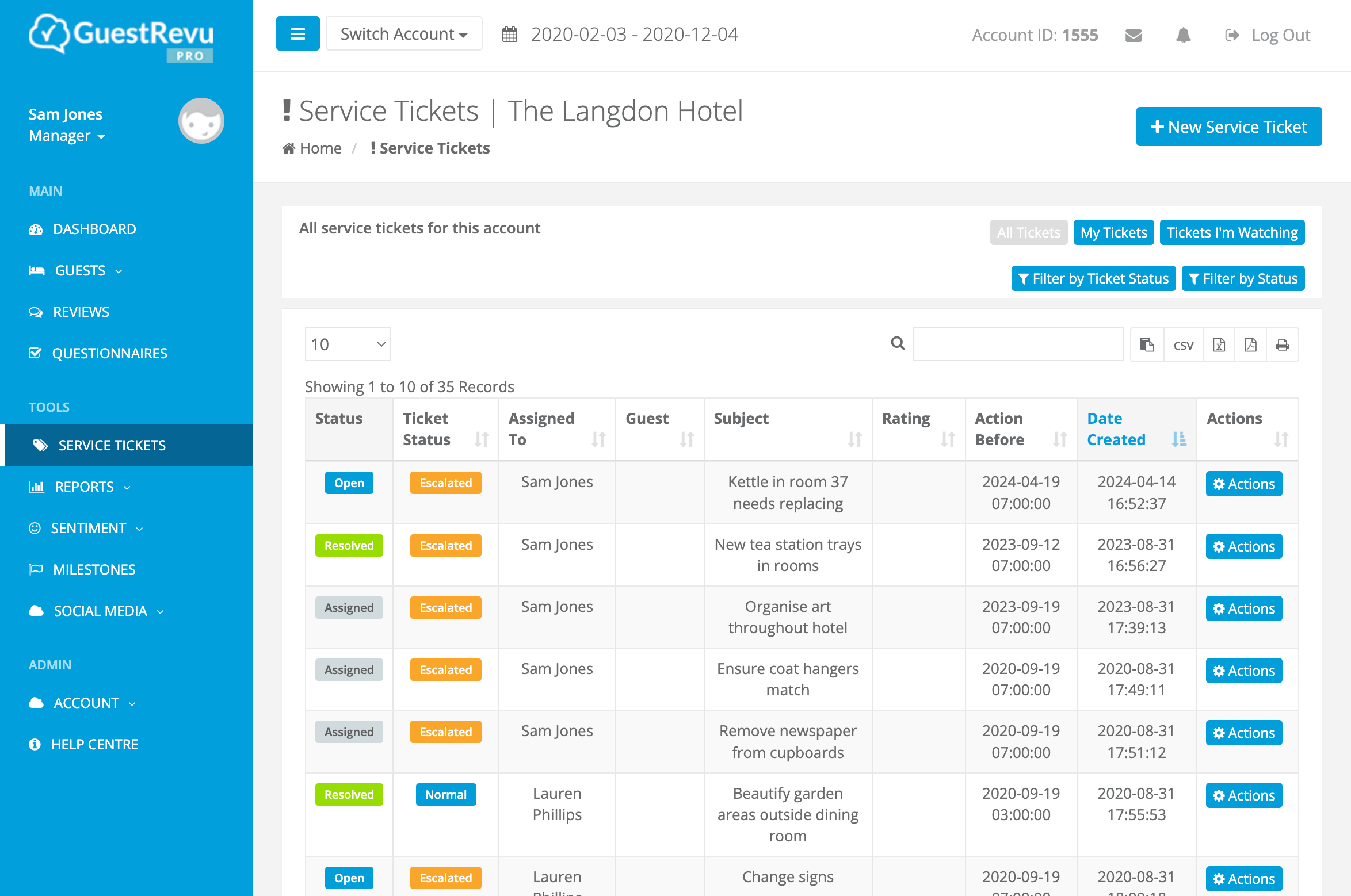The height and width of the screenshot is (896, 1351).
Task: Sort by Action Before column
Action: coord(1021,429)
